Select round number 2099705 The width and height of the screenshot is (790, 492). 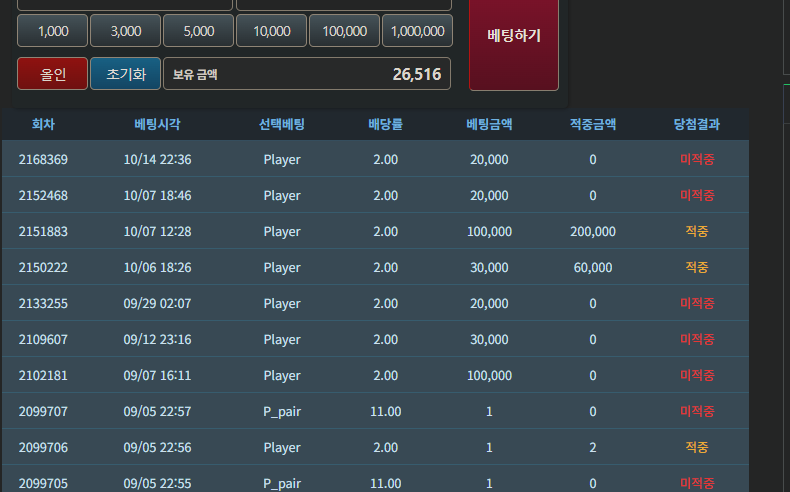(43, 483)
